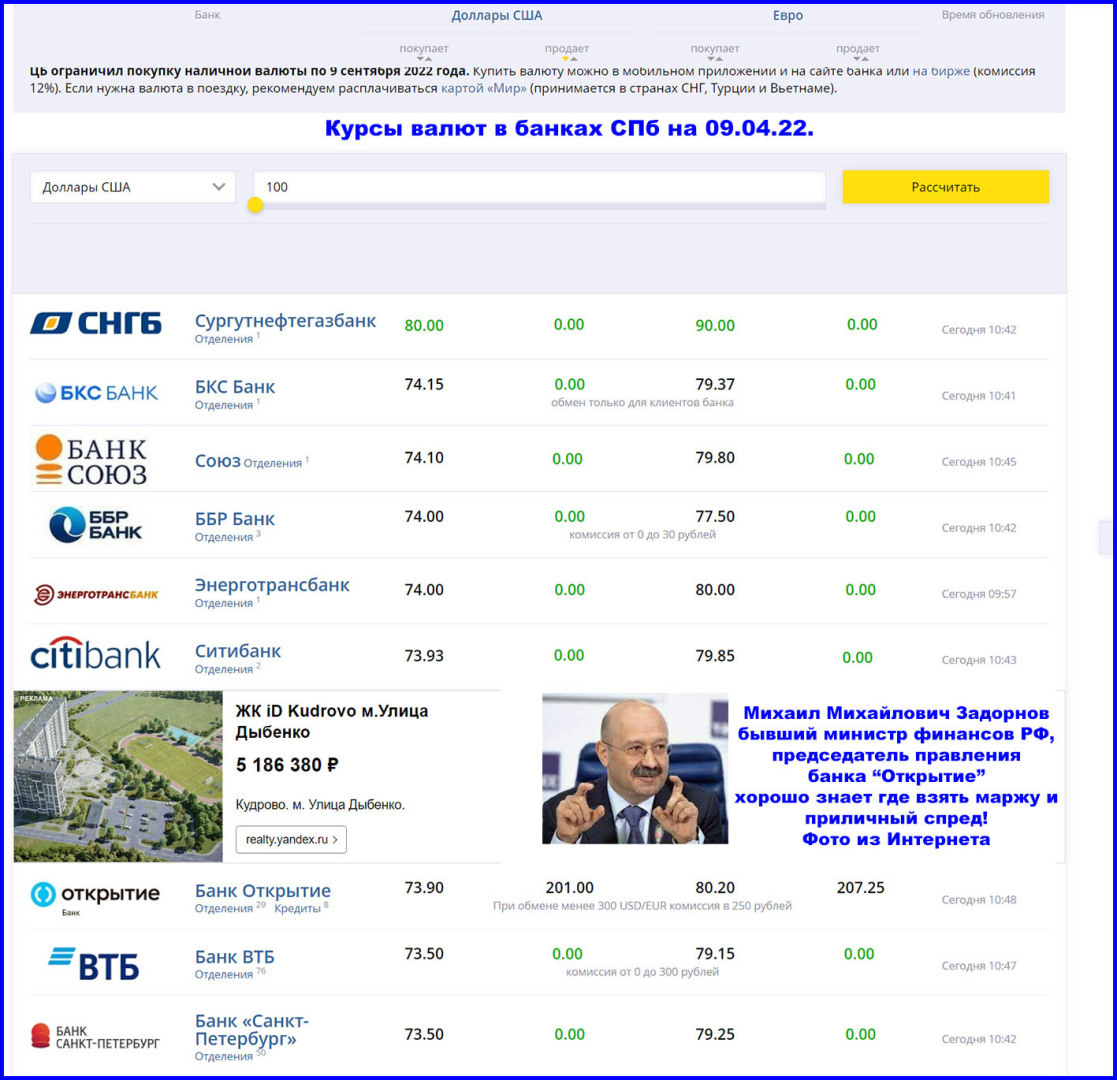Sort by dollar 'продает' column arrows
The image size is (1117, 1080).
tap(566, 59)
